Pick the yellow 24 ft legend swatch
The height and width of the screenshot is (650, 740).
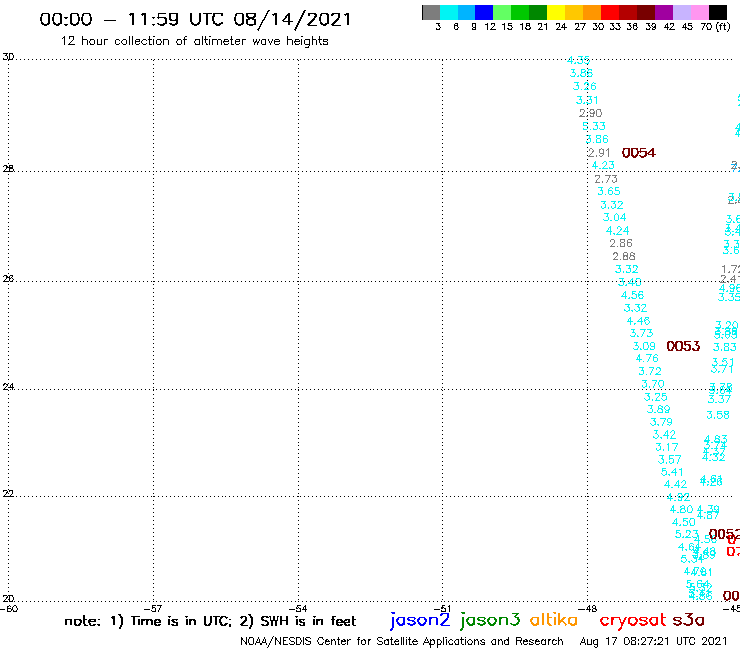click(556, 12)
